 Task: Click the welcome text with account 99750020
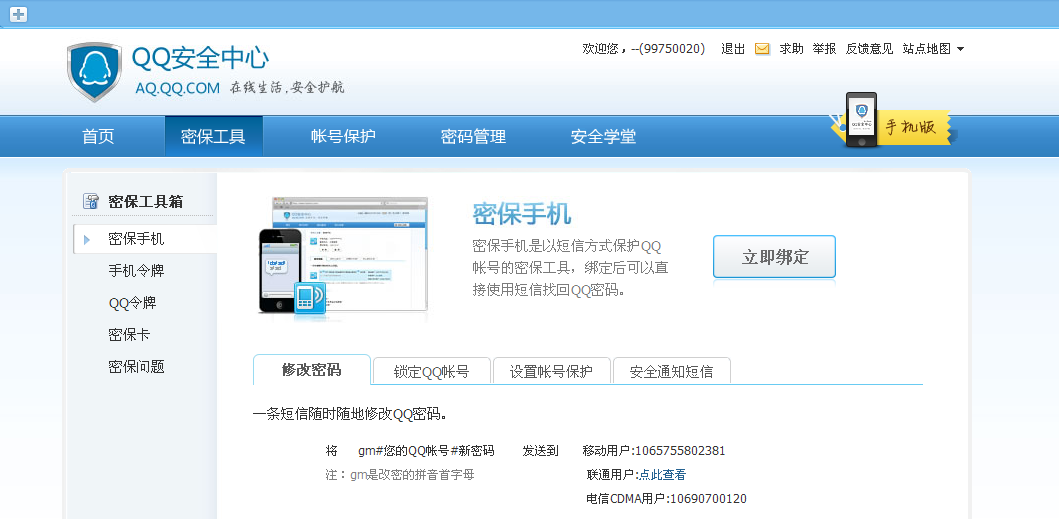644,49
